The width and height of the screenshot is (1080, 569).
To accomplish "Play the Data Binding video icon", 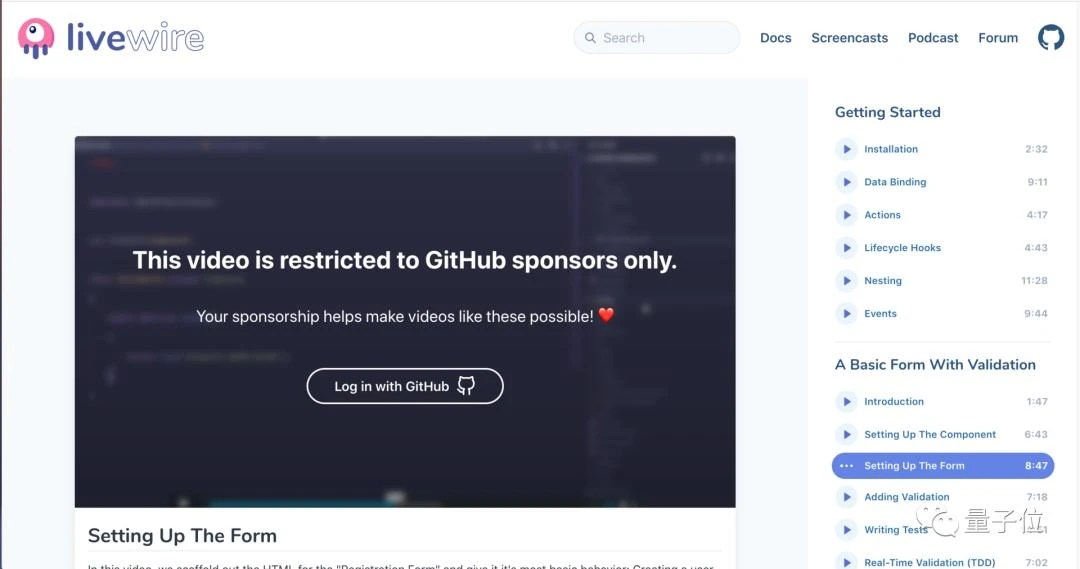I will [846, 182].
